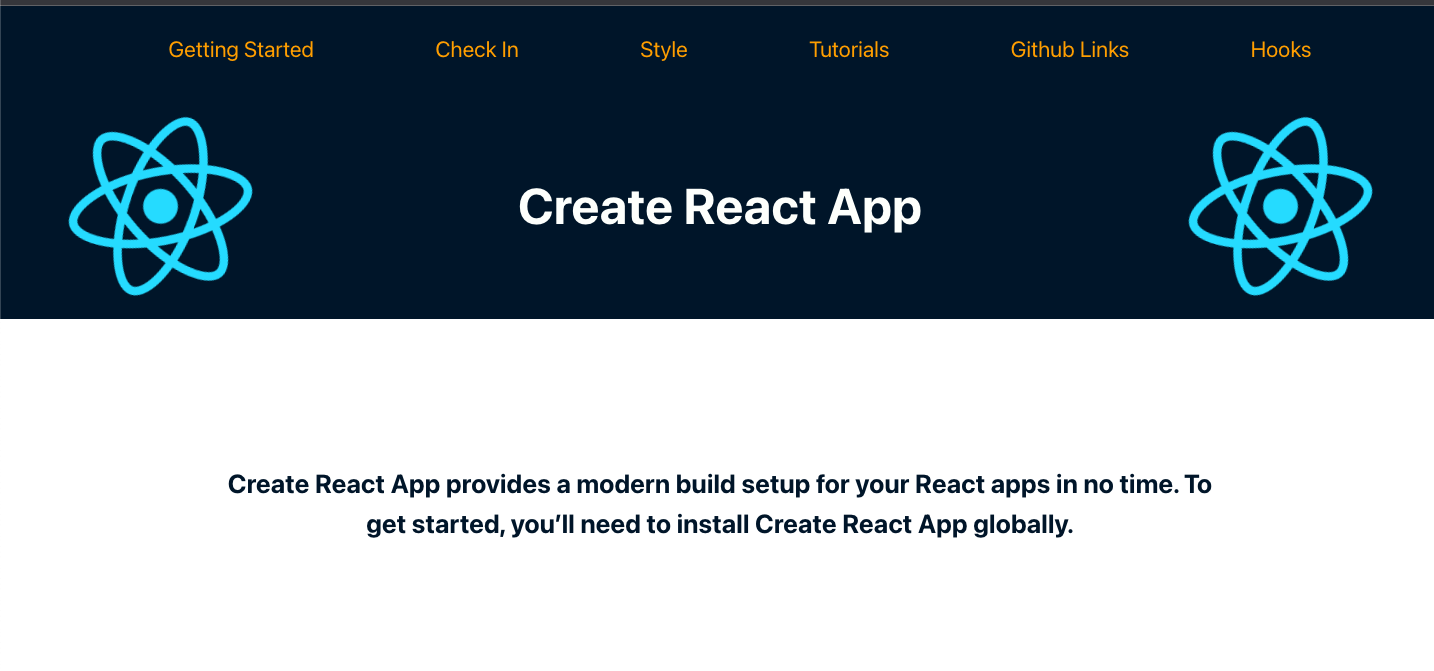1434x671 pixels.
Task: Open the Getting Started nav link
Action: coord(241,50)
